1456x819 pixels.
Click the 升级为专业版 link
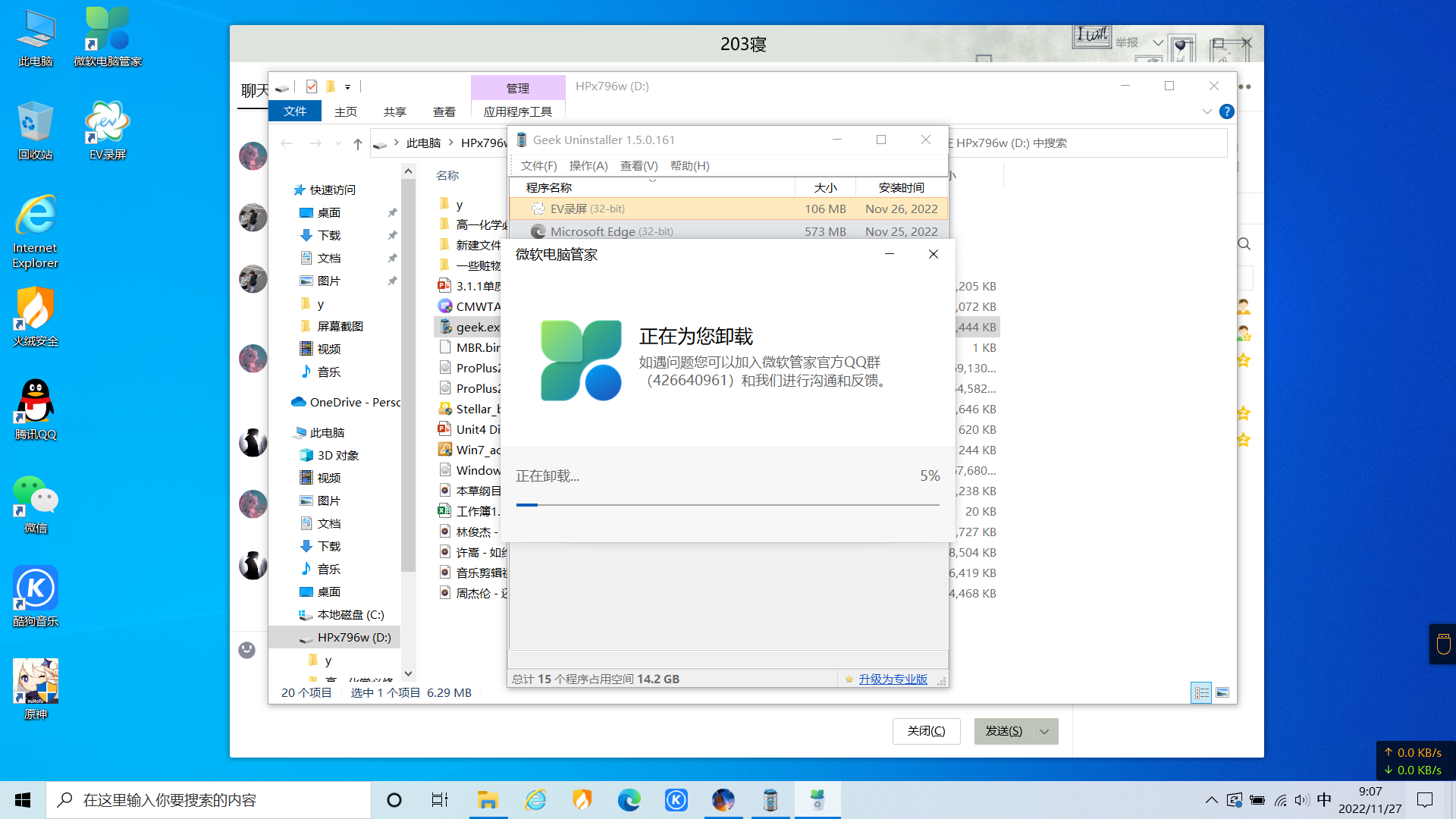(x=893, y=679)
